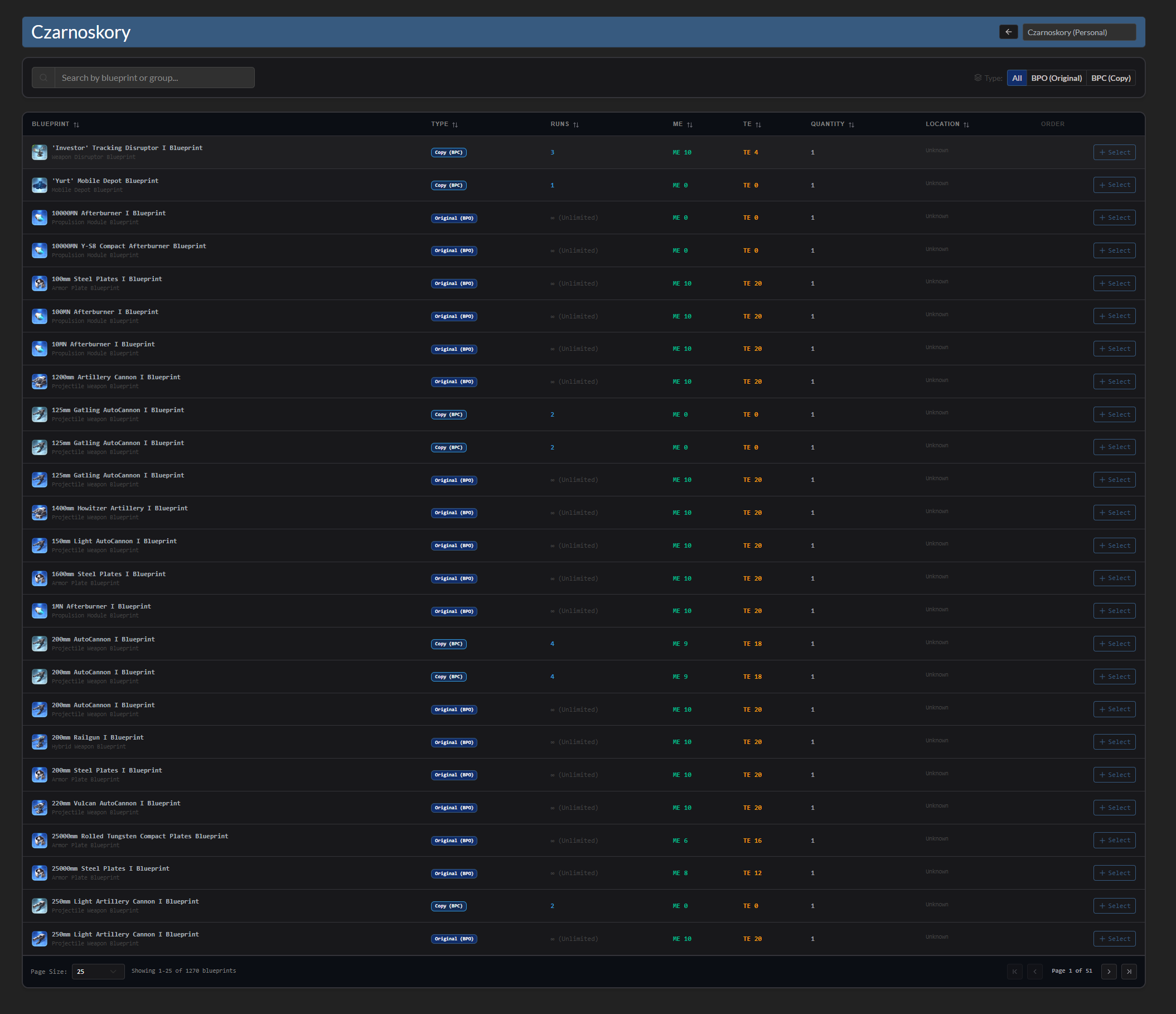The image size is (1176, 1014).
Task: Click 150mm Light AutoCannon I Blueprint name
Action: click(114, 541)
